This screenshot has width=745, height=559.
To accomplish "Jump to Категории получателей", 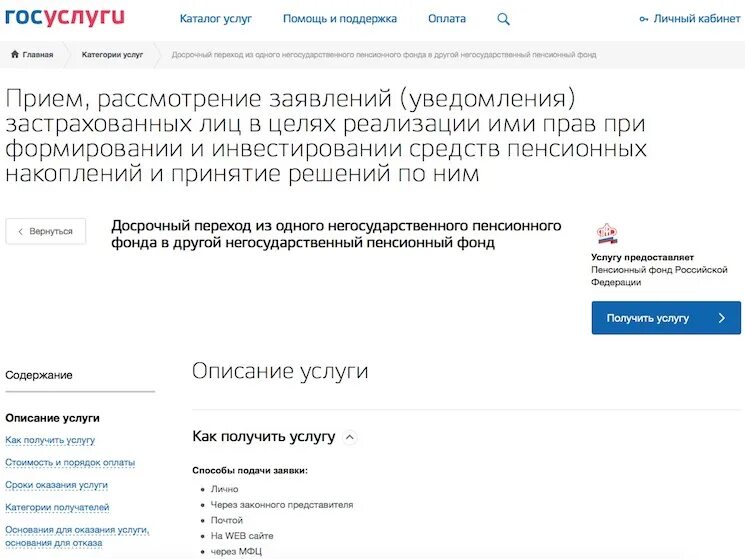I will 57,507.
